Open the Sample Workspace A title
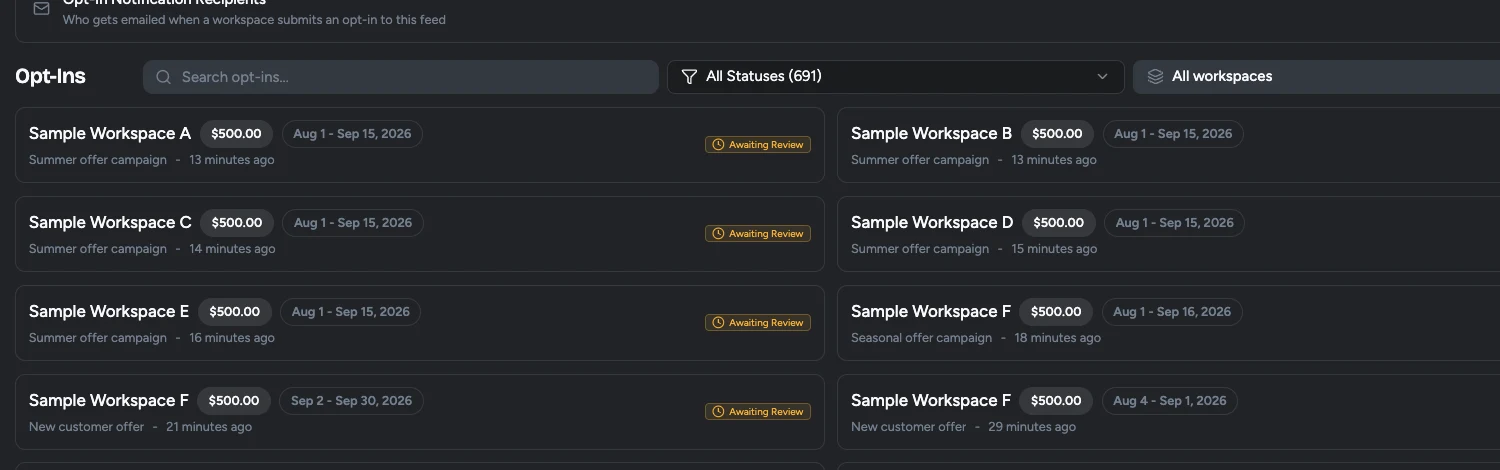 [110, 133]
